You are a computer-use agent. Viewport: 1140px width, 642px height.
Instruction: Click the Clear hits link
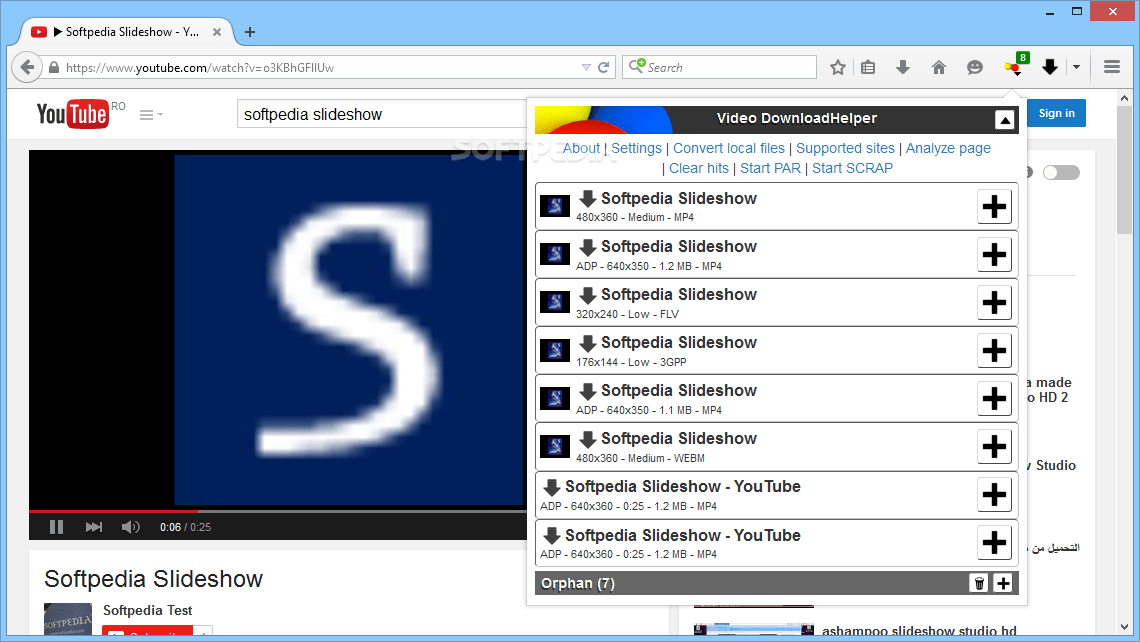click(698, 168)
